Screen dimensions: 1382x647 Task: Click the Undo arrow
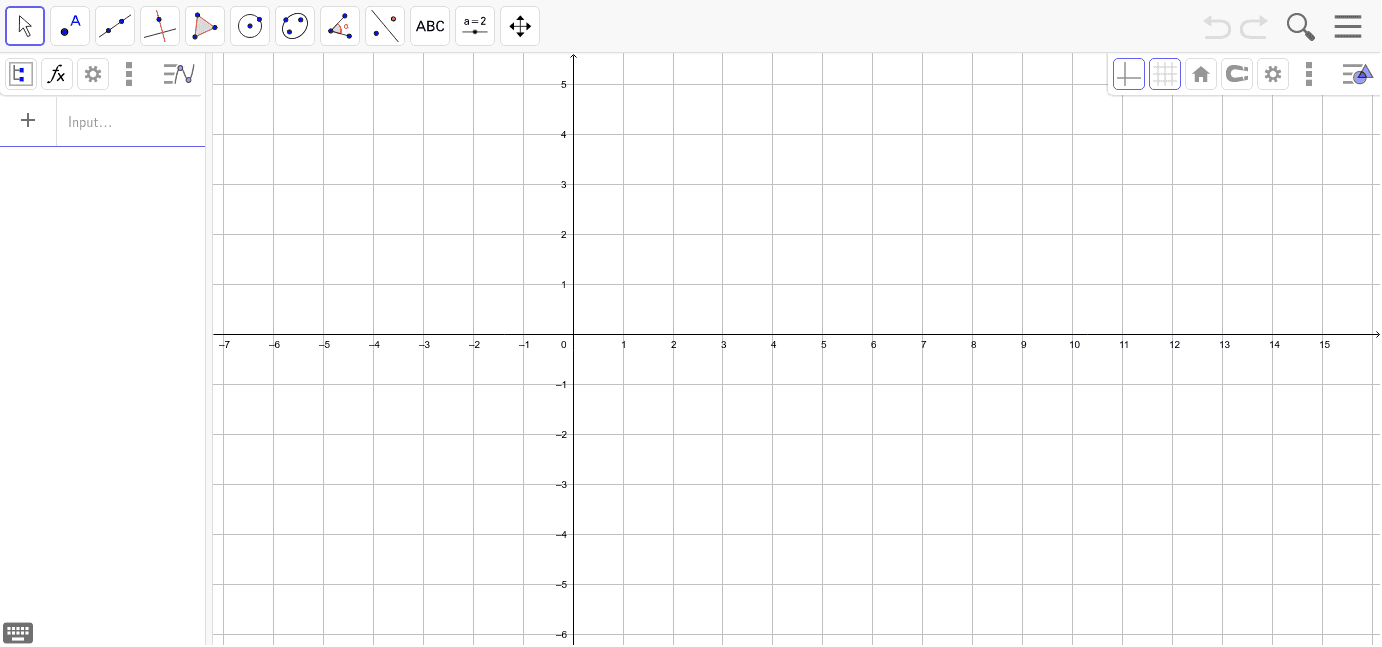(x=1217, y=27)
